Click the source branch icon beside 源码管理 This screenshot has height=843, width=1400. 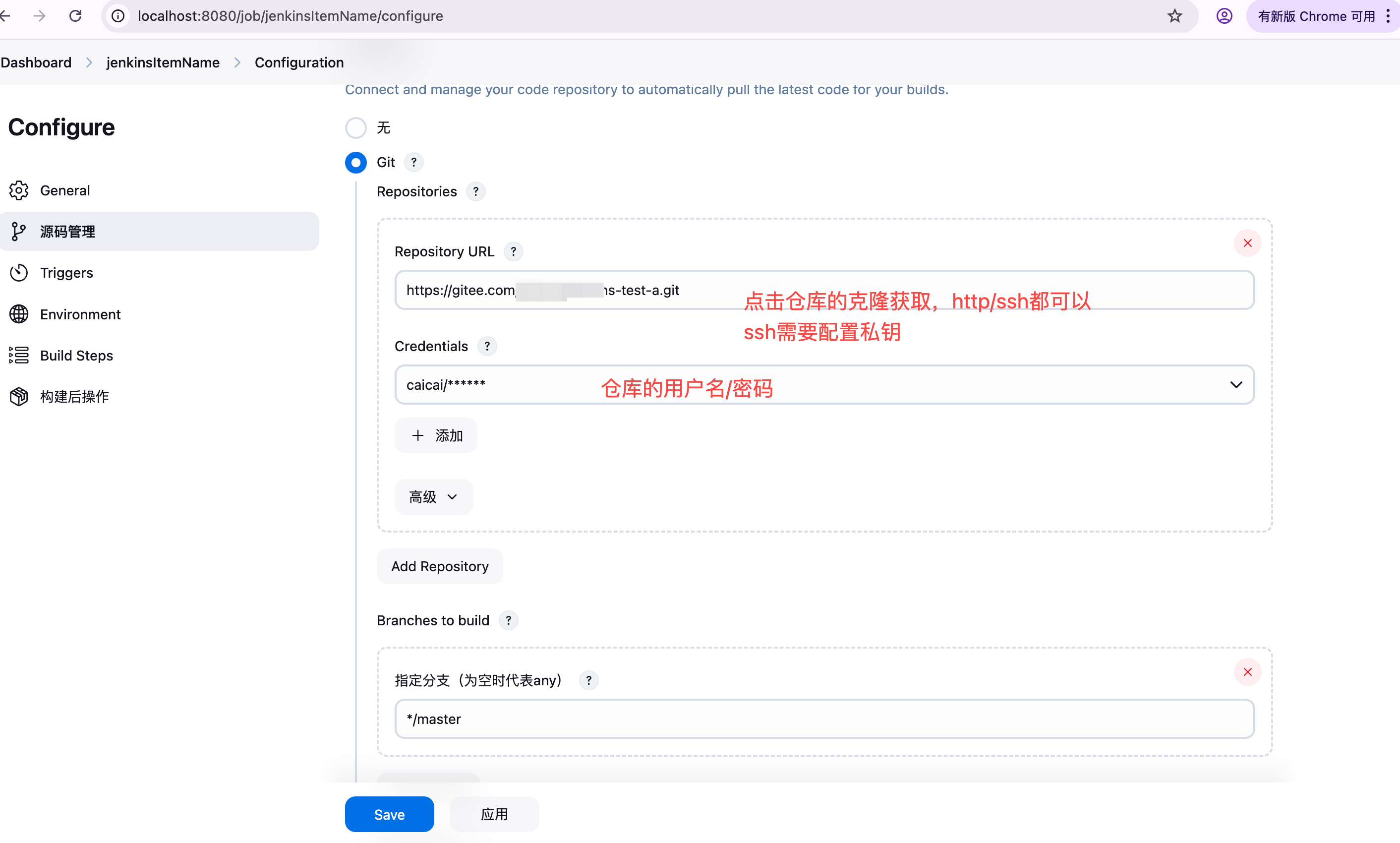pos(19,231)
